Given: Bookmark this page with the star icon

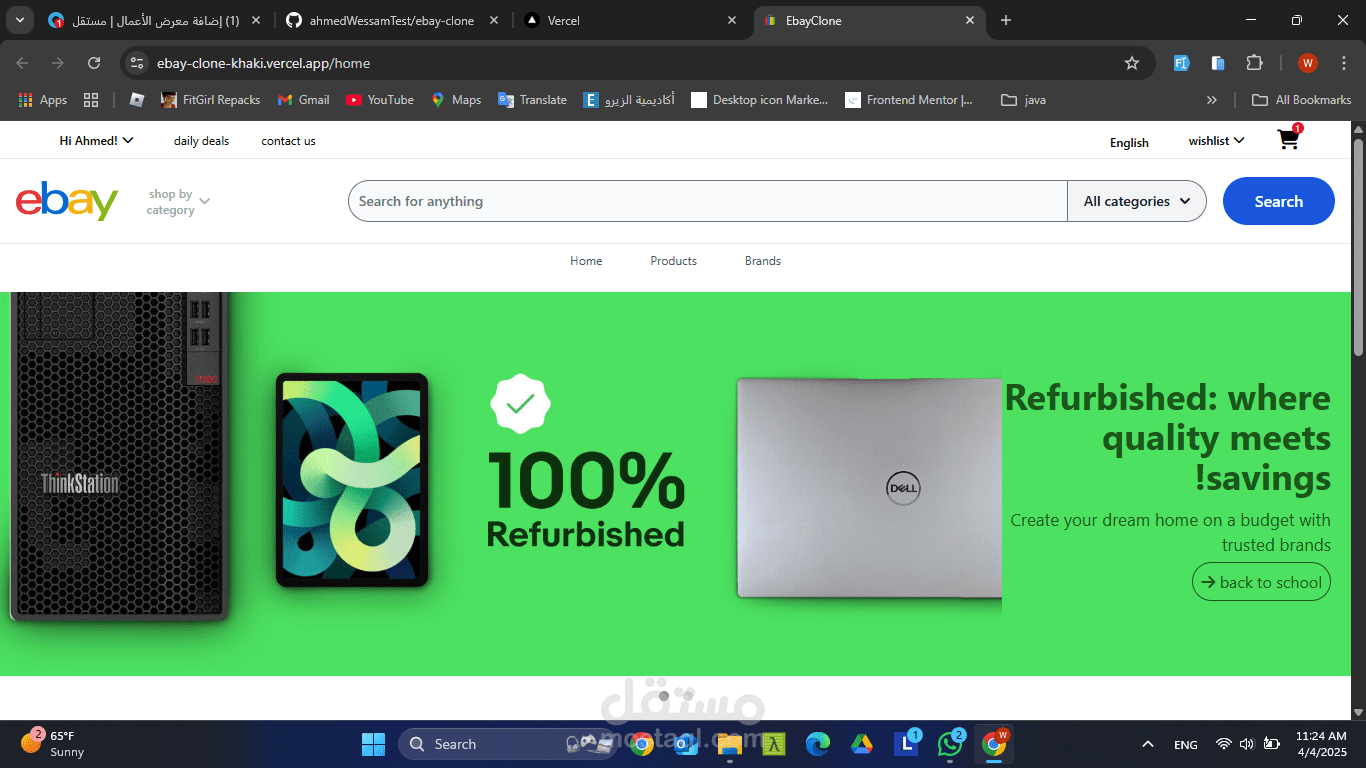Looking at the screenshot, I should point(1132,63).
